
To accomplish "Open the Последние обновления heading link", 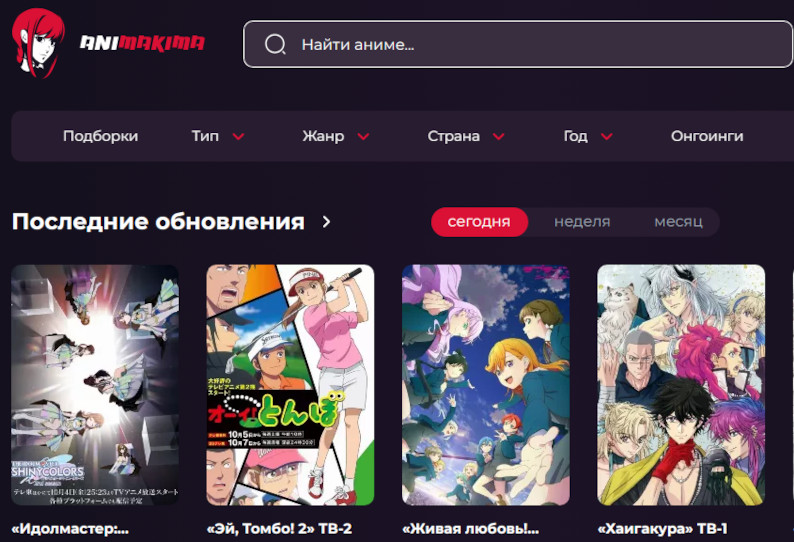I will tap(158, 222).
